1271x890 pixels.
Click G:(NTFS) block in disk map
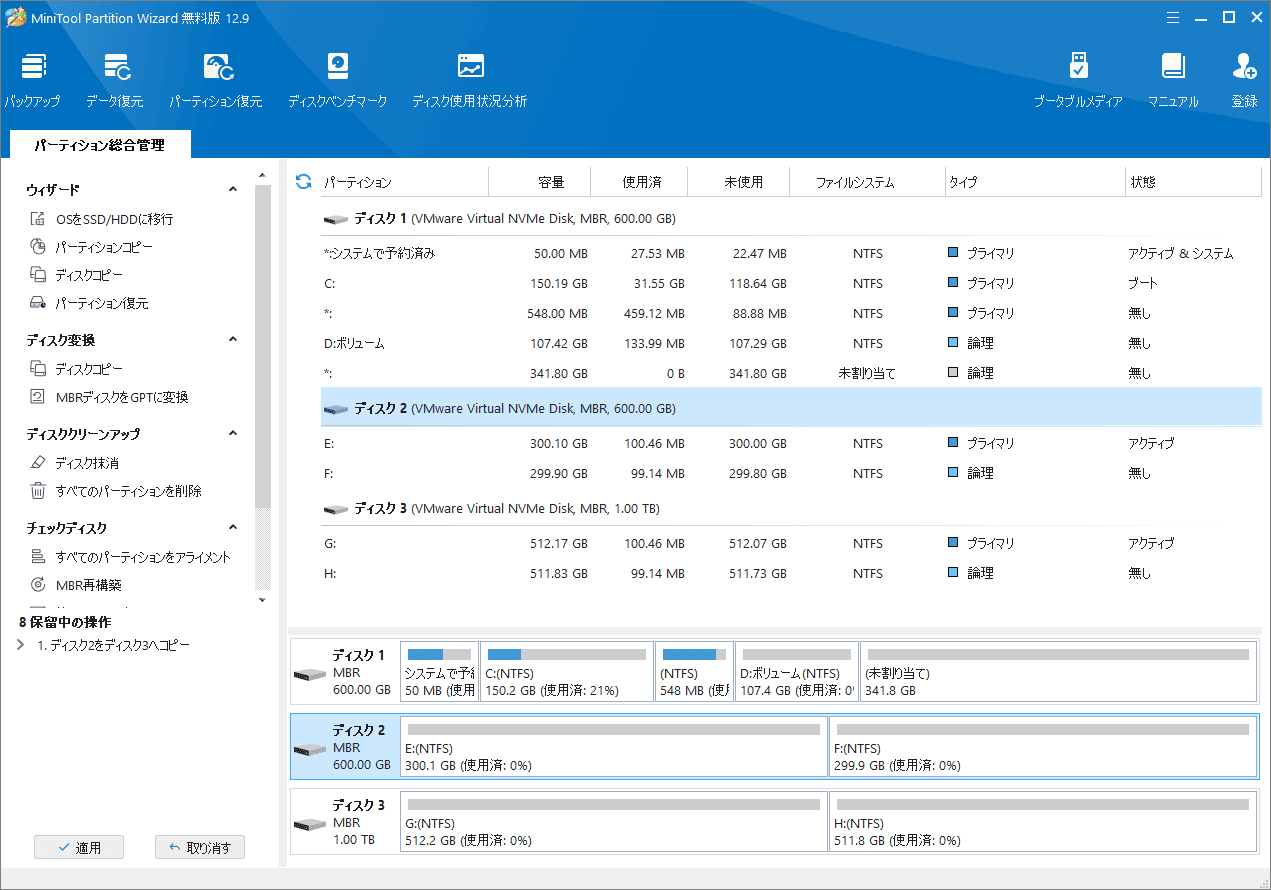(614, 822)
